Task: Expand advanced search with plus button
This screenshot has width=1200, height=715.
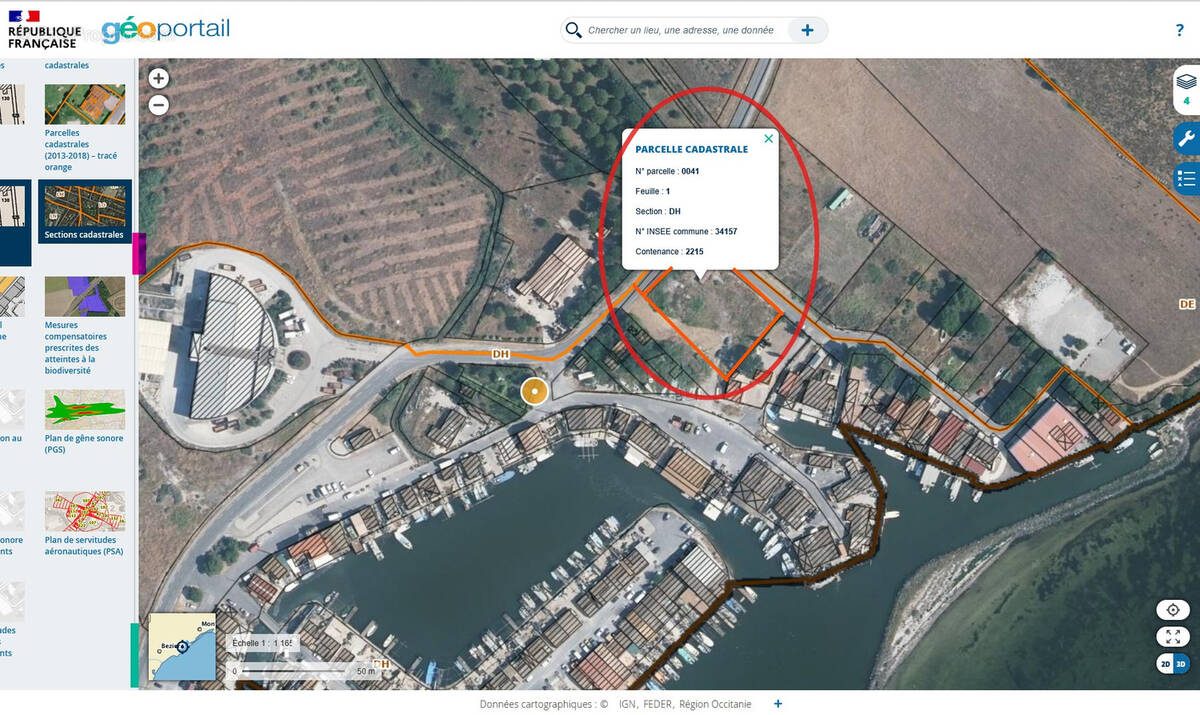Action: coord(807,30)
